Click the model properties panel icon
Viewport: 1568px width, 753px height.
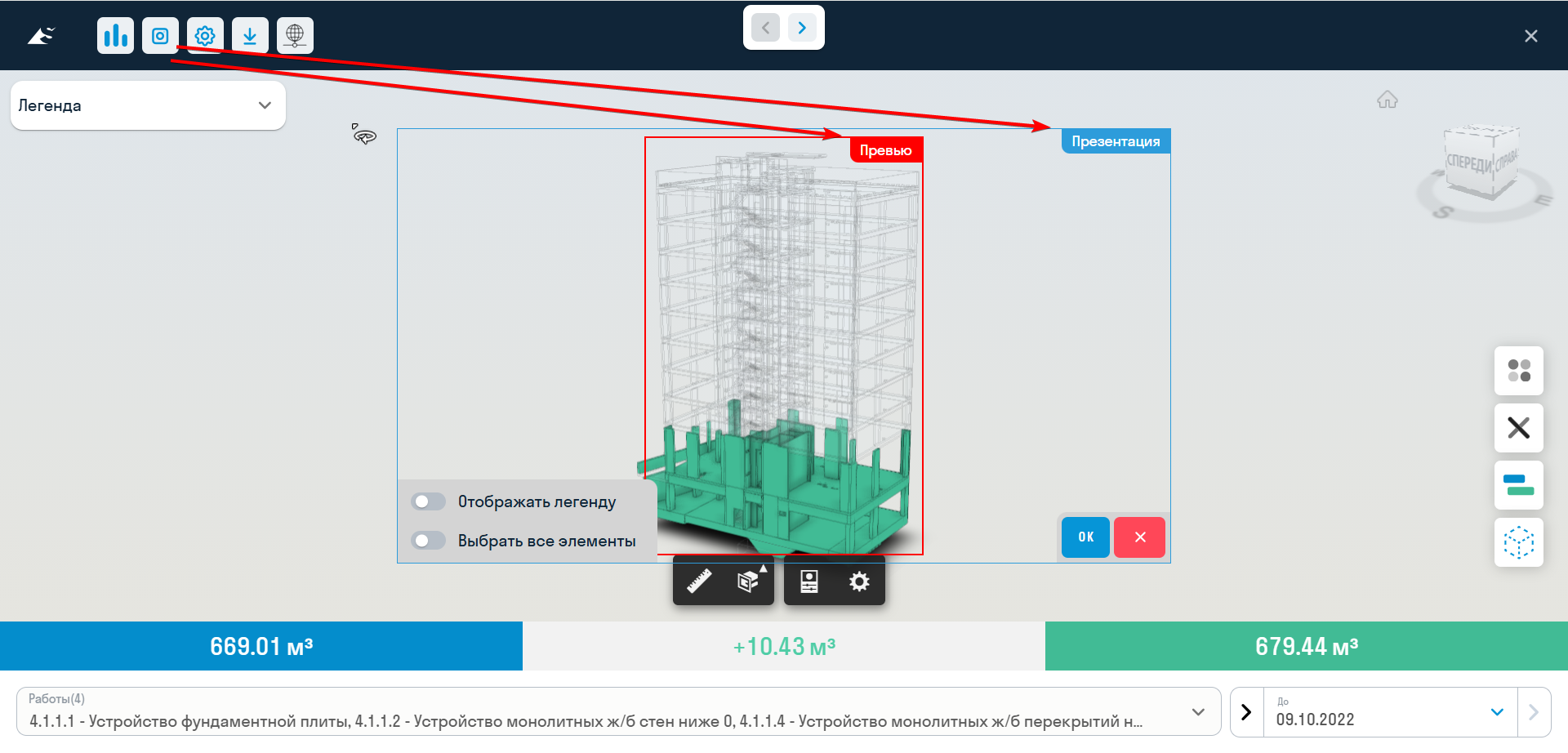pos(809,581)
